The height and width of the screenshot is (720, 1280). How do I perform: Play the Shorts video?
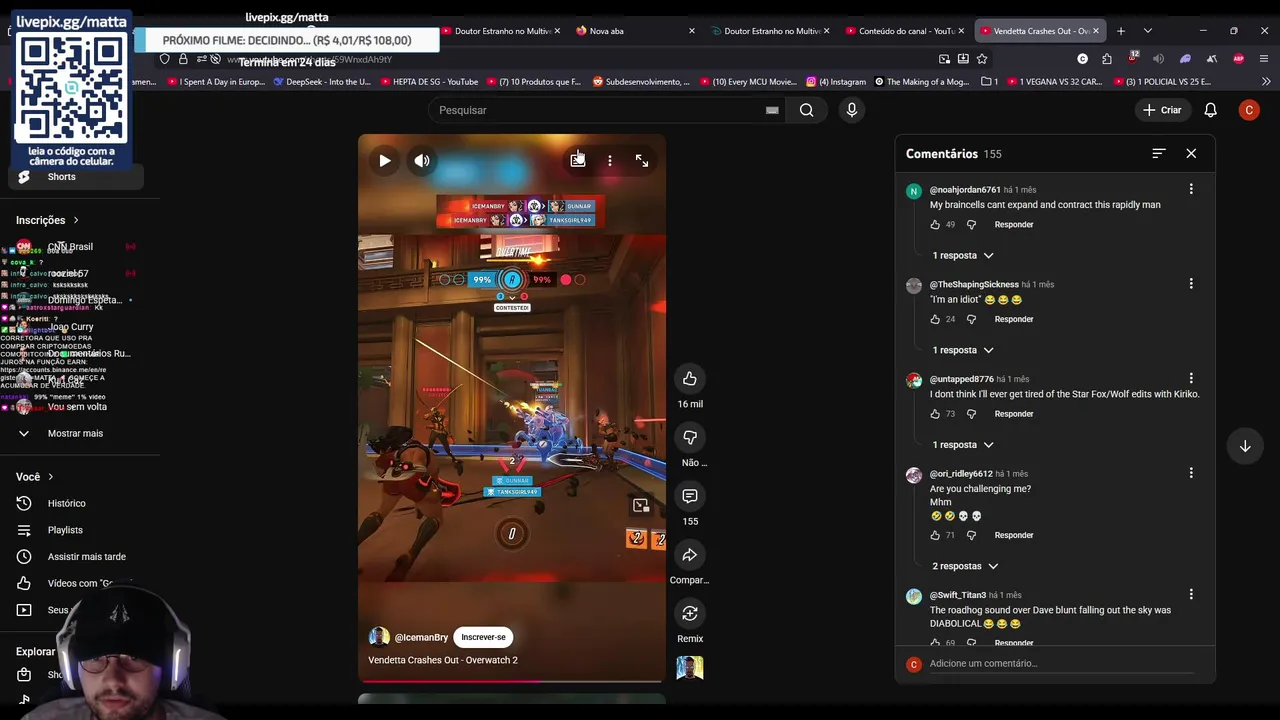pos(385,160)
